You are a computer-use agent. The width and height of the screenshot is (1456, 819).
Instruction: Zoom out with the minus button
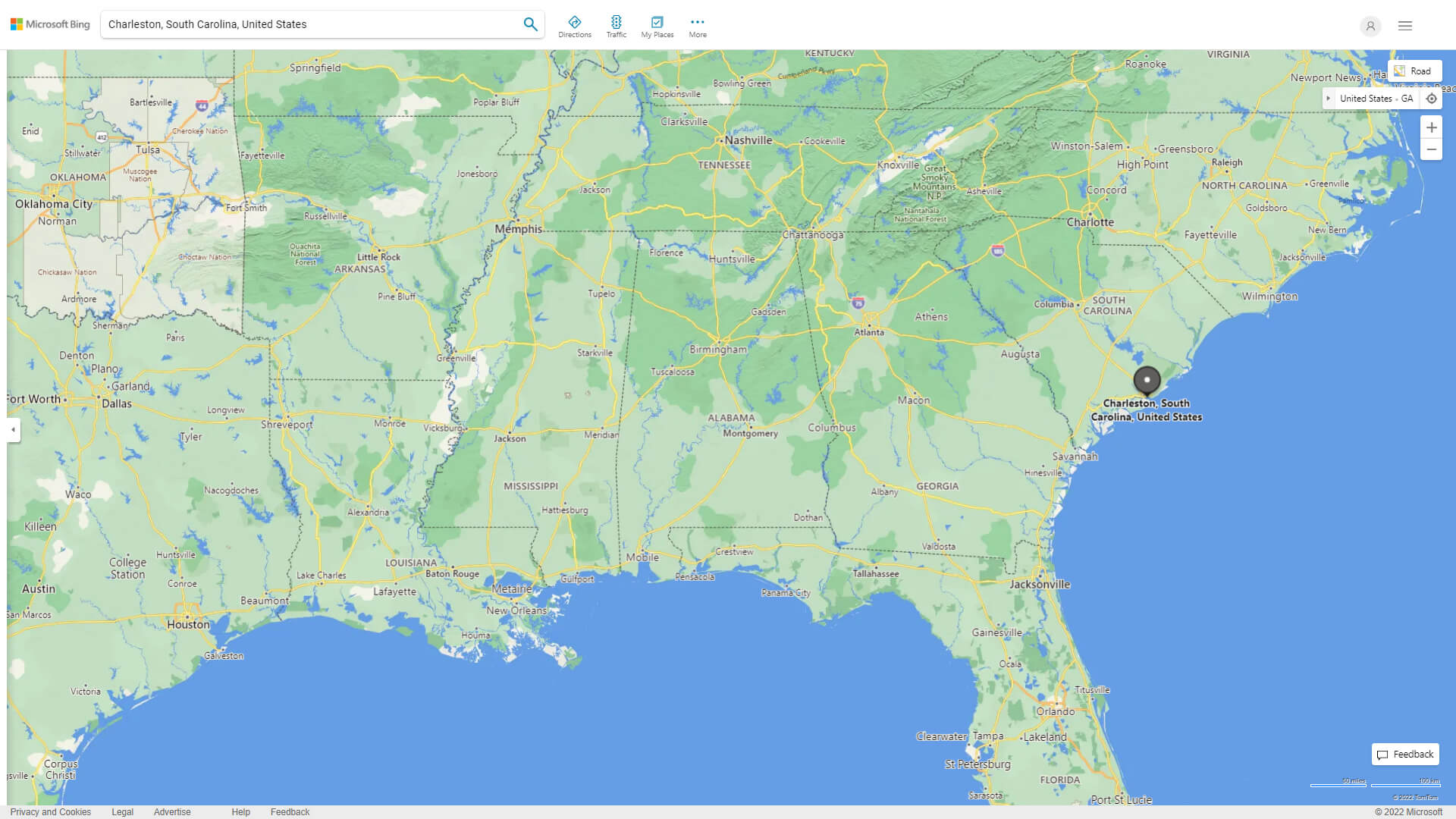(1432, 149)
